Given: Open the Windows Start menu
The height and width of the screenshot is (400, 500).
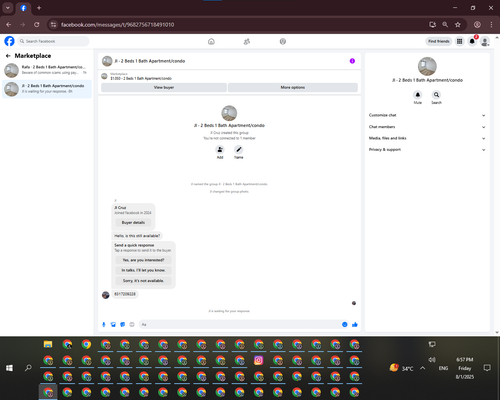Looking at the screenshot, I should point(9,368).
